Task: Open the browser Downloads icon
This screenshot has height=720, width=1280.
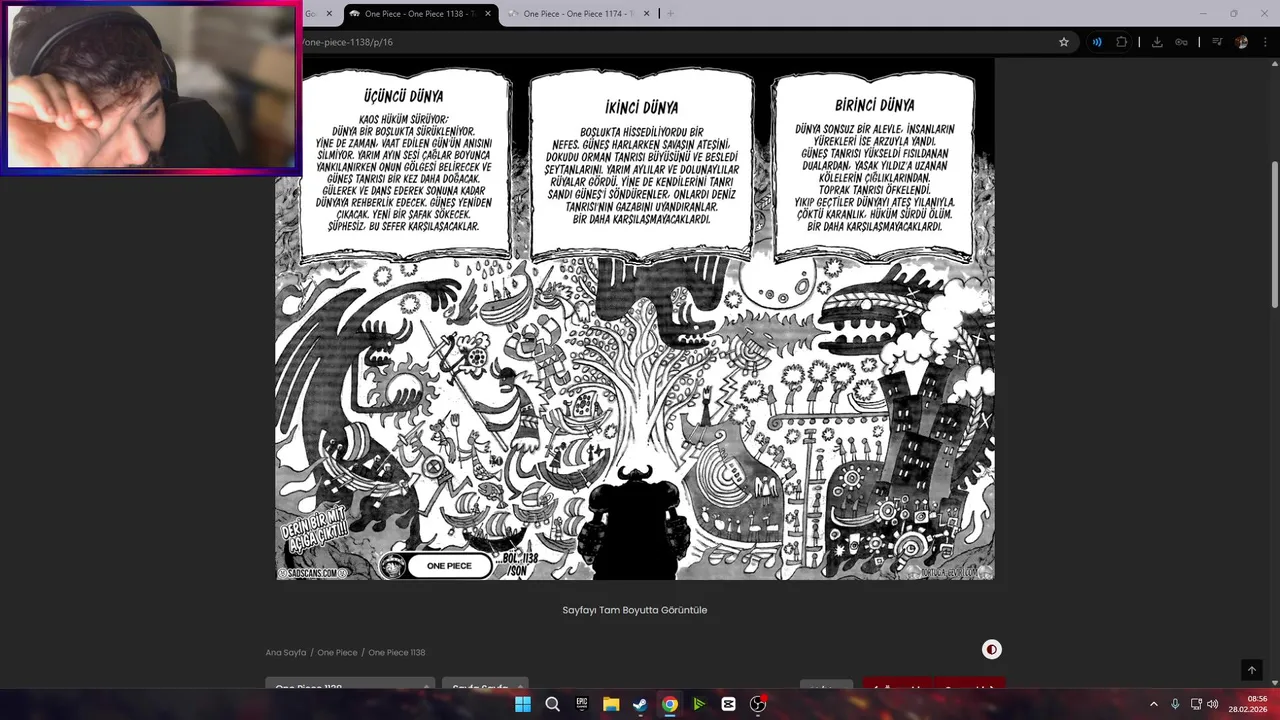Action: point(1157,42)
